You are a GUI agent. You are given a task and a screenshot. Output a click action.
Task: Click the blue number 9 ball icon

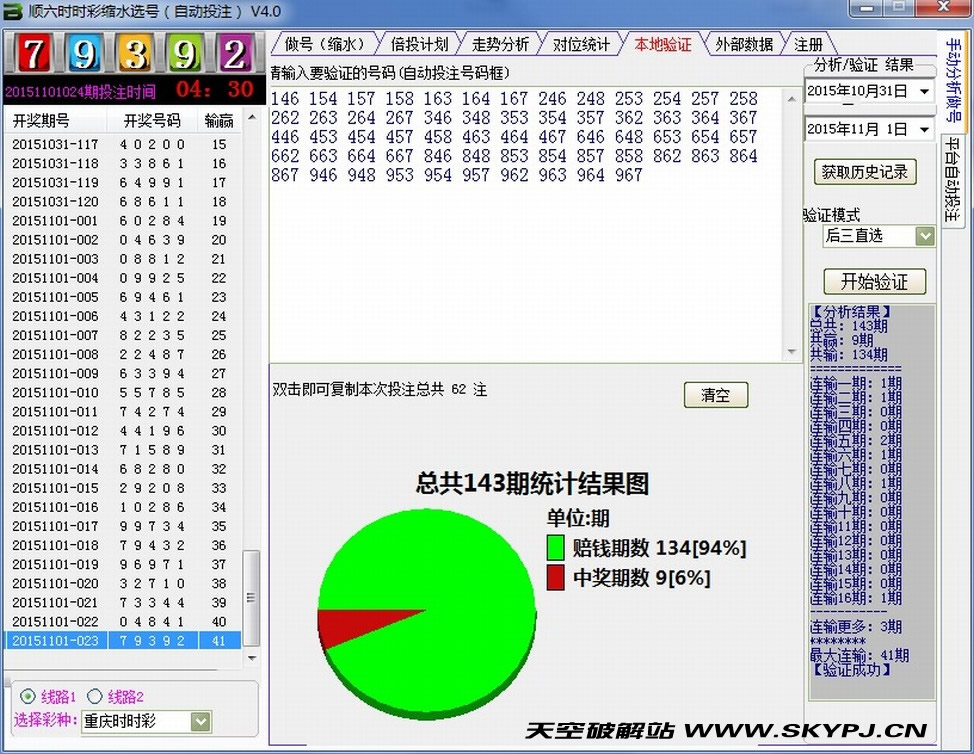click(x=84, y=54)
